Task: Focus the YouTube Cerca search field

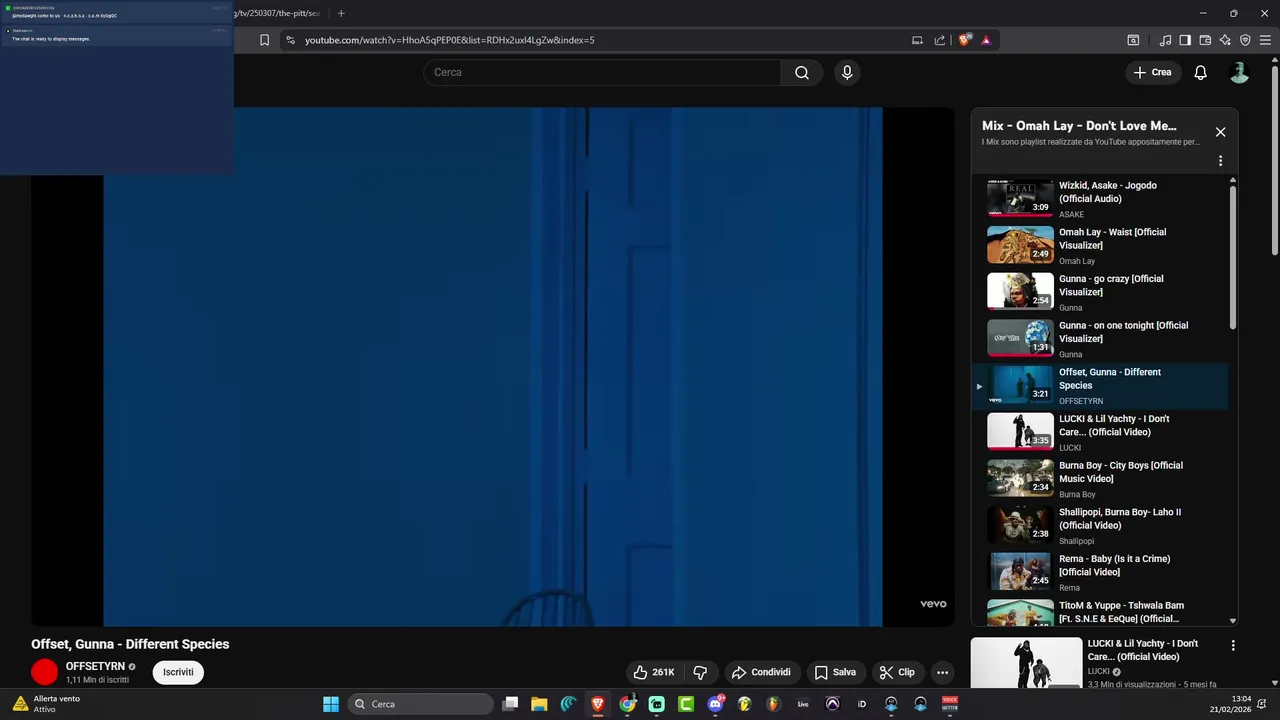Action: point(602,72)
